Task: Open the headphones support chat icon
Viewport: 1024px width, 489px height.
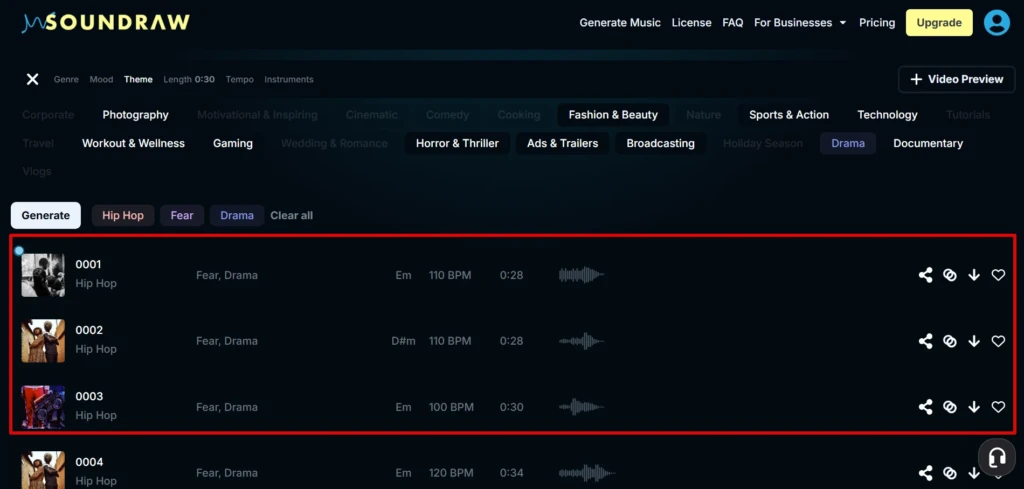Action: [997, 457]
